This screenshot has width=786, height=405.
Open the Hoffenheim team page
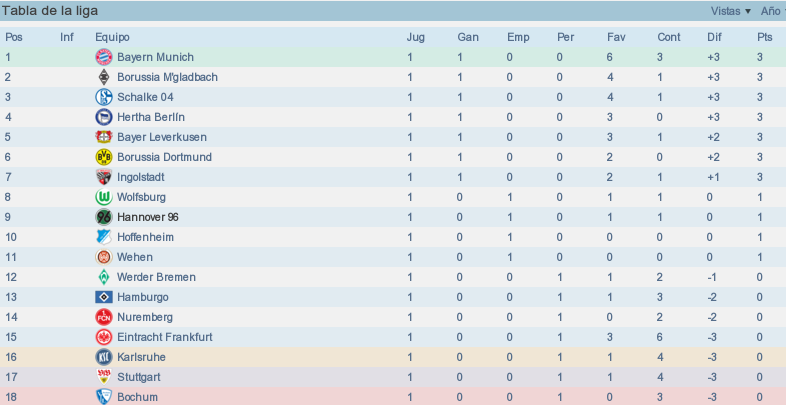145,237
